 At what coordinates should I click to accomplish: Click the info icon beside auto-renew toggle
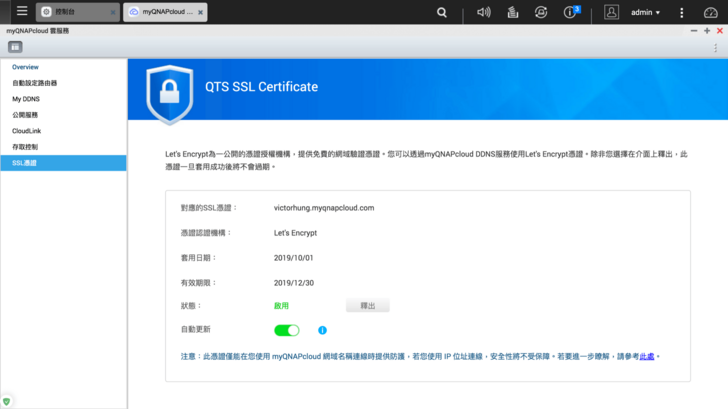tap(322, 330)
